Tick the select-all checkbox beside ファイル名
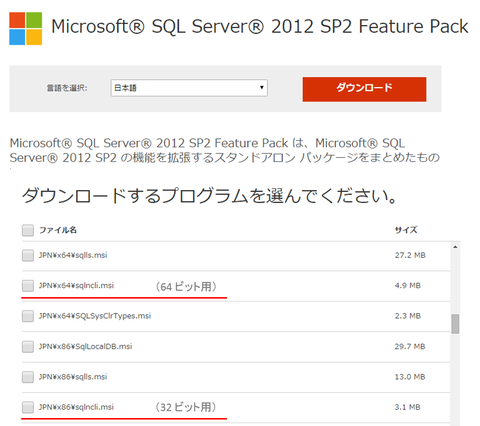This screenshot has width=480, height=426. (28, 230)
